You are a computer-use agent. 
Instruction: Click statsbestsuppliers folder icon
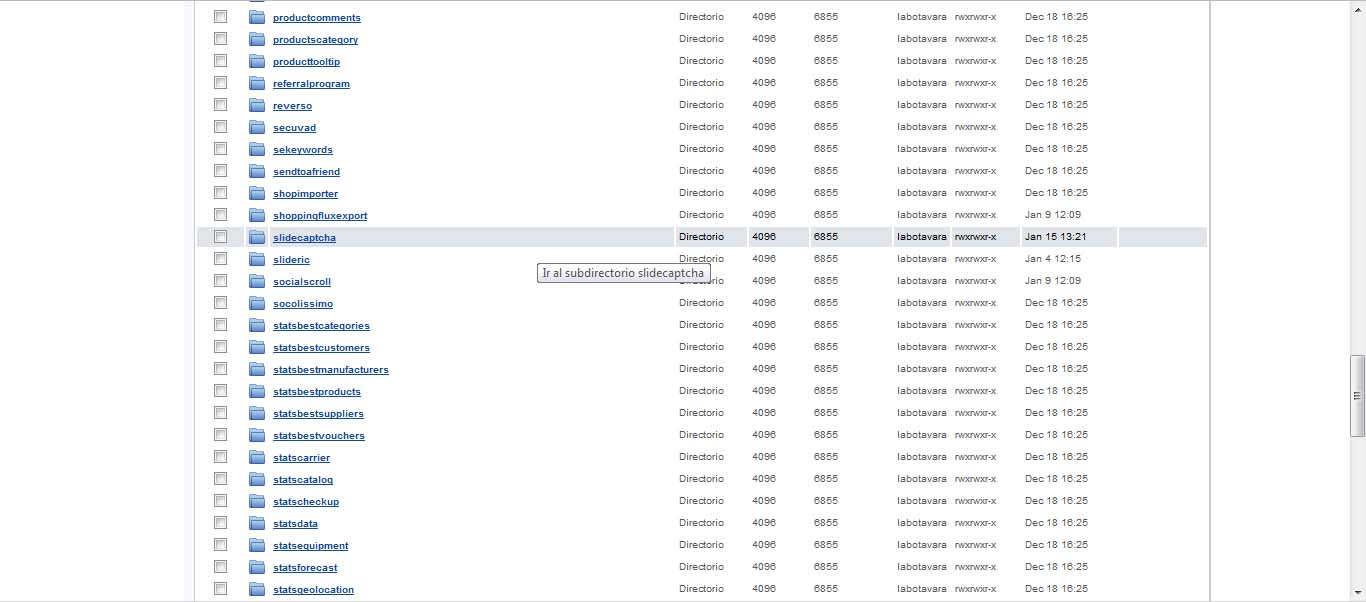point(257,413)
